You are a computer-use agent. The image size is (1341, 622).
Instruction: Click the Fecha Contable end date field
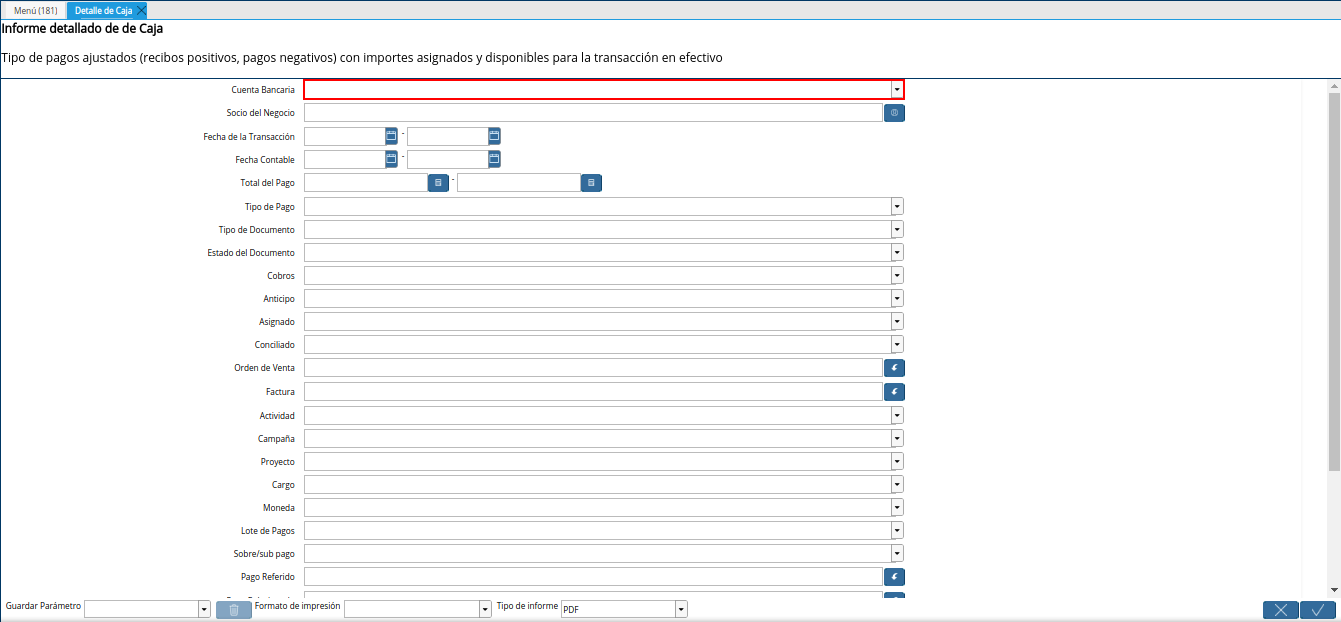(447, 159)
